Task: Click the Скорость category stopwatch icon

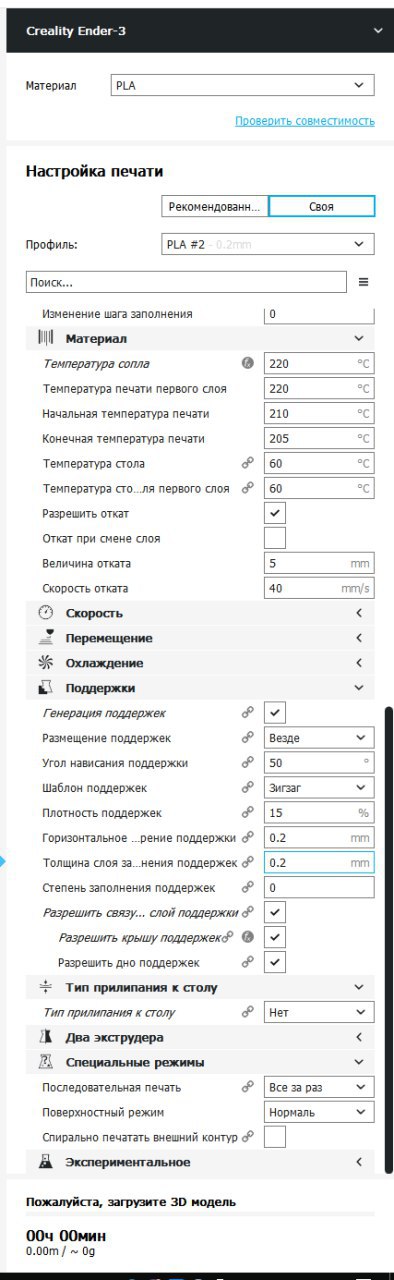Action: (46, 612)
